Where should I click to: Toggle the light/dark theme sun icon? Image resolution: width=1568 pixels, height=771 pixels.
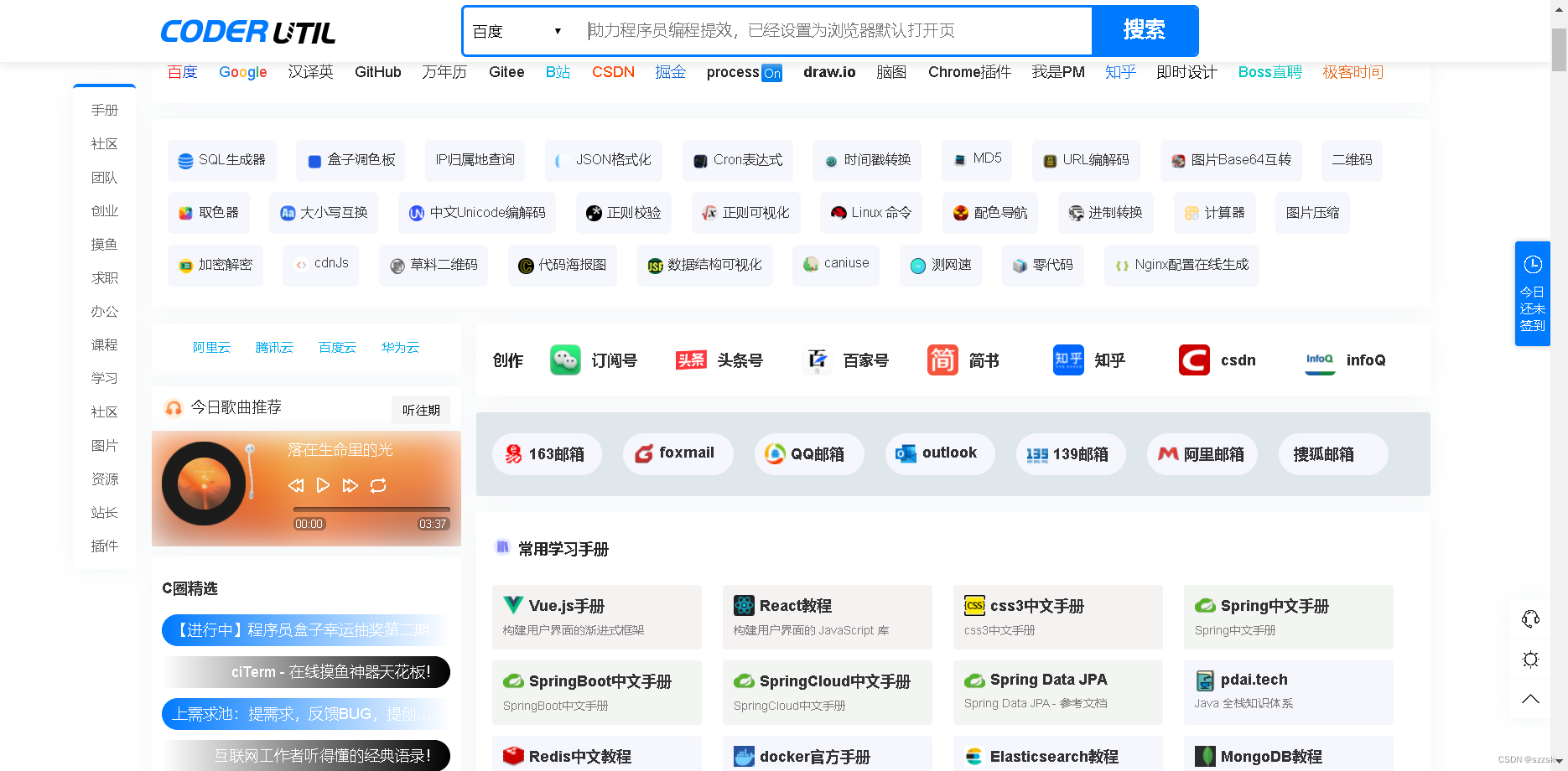1530,660
